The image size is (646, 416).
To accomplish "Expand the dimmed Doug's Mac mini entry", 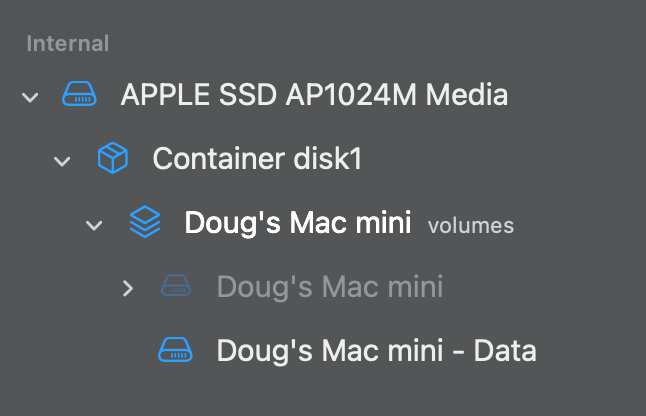I will [x=127, y=288].
